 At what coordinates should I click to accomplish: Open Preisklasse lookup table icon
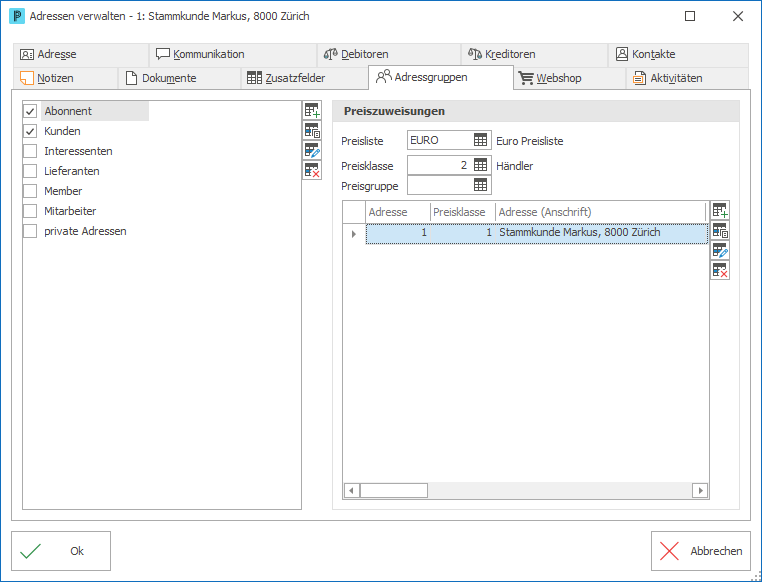pyautogui.click(x=480, y=165)
